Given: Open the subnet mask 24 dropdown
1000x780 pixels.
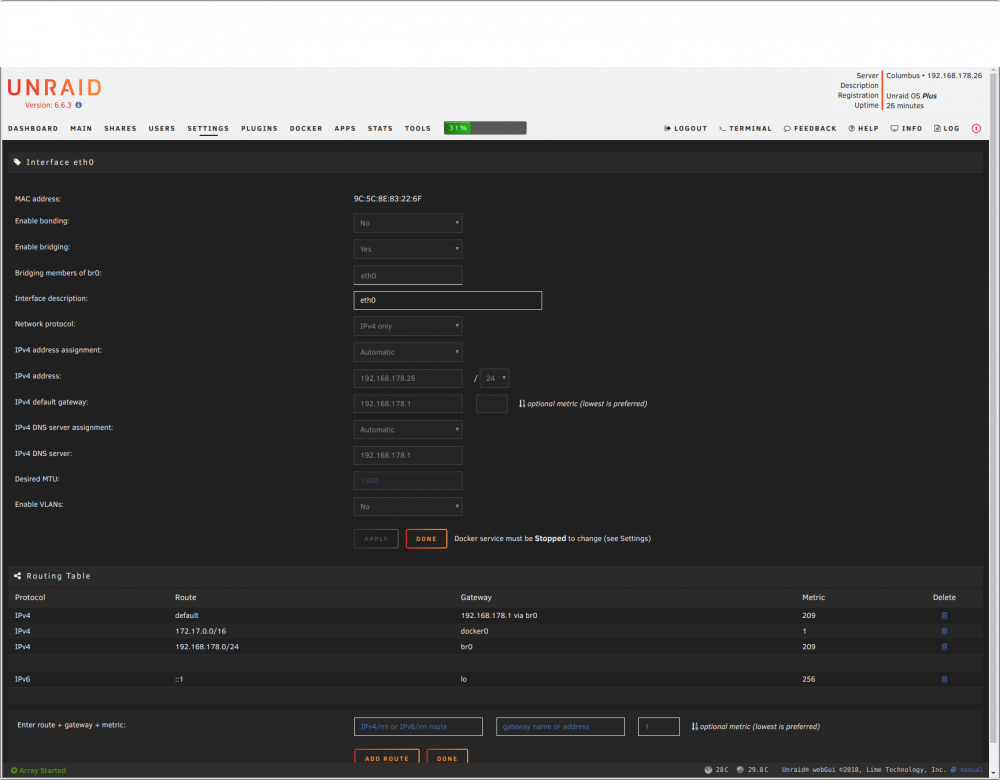Looking at the screenshot, I should pyautogui.click(x=494, y=378).
